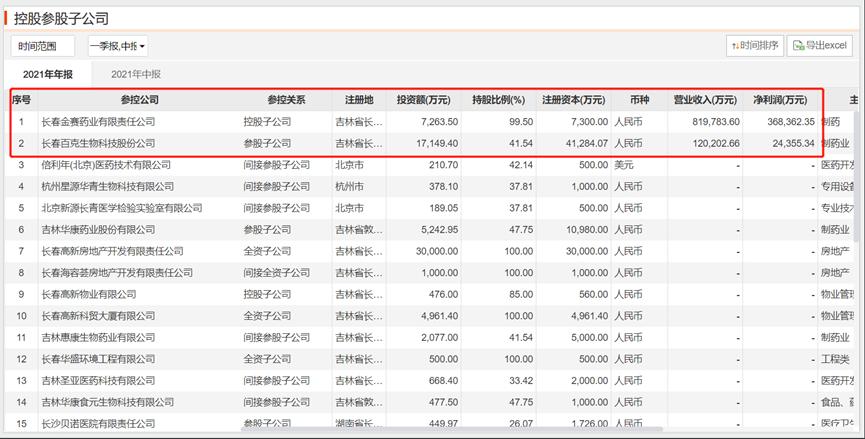Click 控股子公司 relation in row 1
This screenshot has height=439, width=865.
[x=268, y=122]
